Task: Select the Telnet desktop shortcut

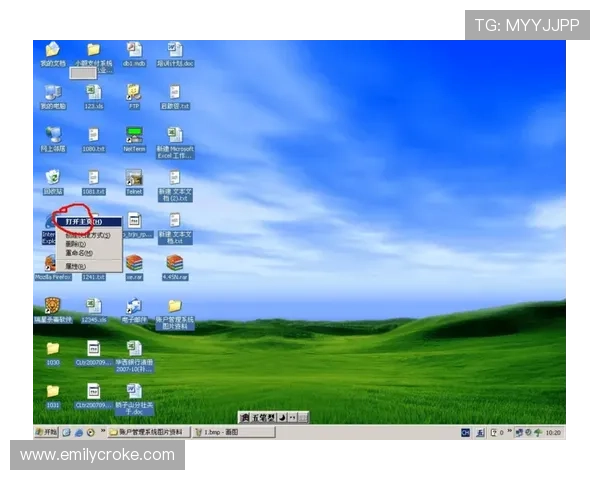Action: coord(134,178)
